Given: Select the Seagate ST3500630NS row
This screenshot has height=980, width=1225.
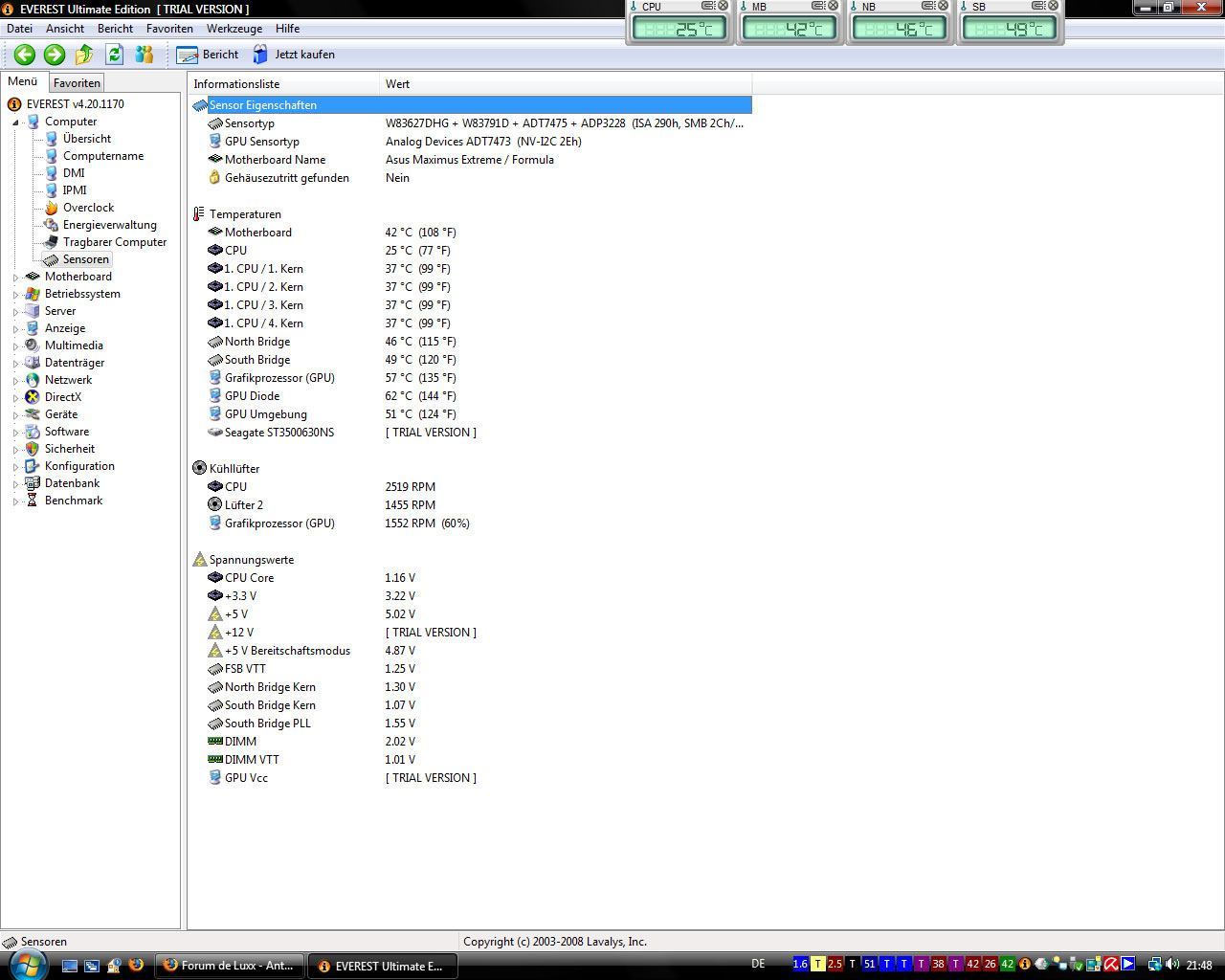Looking at the screenshot, I should pyautogui.click(x=471, y=433).
